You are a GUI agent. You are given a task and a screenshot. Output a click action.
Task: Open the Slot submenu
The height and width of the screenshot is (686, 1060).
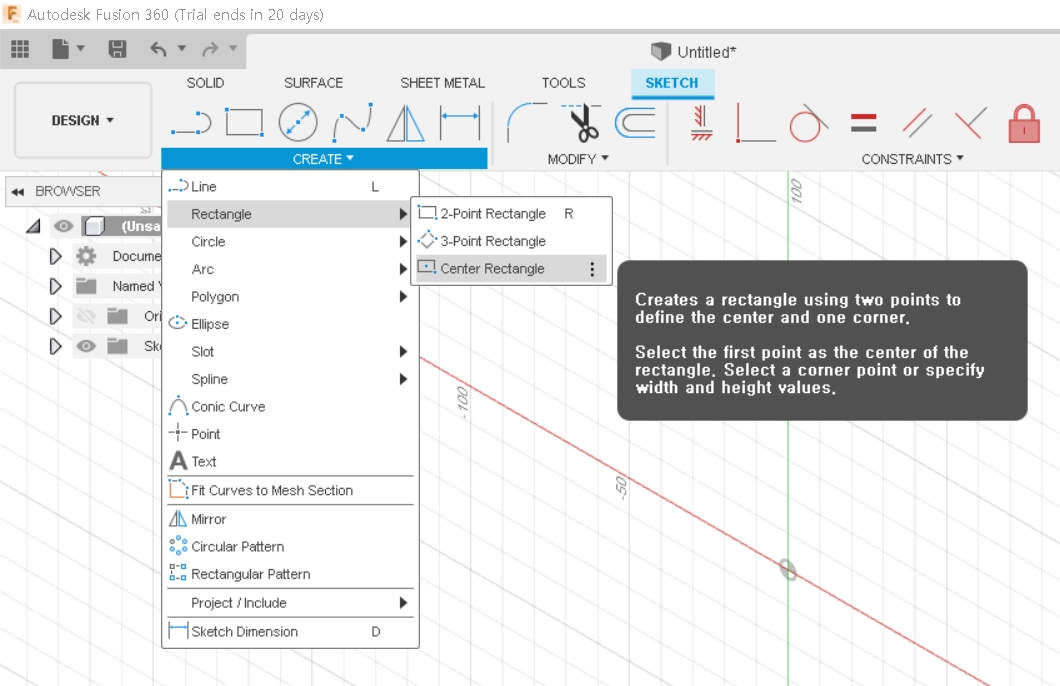[290, 351]
